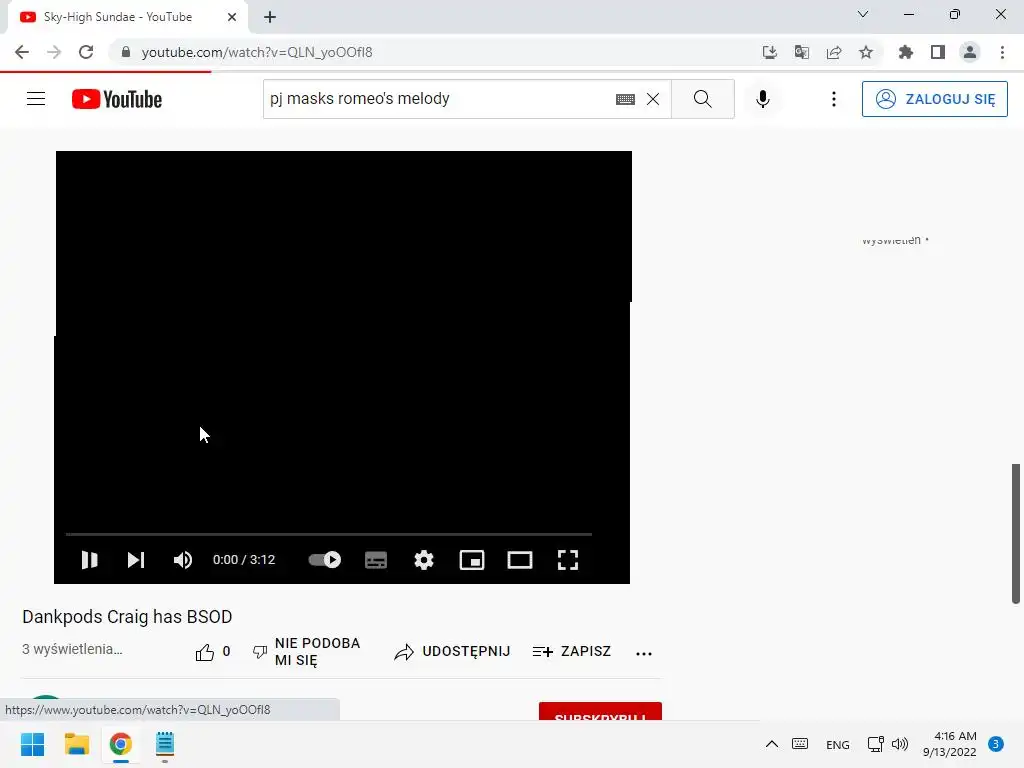The width and height of the screenshot is (1024, 768).
Task: Open the YouTube hamburger guide menu
Action: 36,99
